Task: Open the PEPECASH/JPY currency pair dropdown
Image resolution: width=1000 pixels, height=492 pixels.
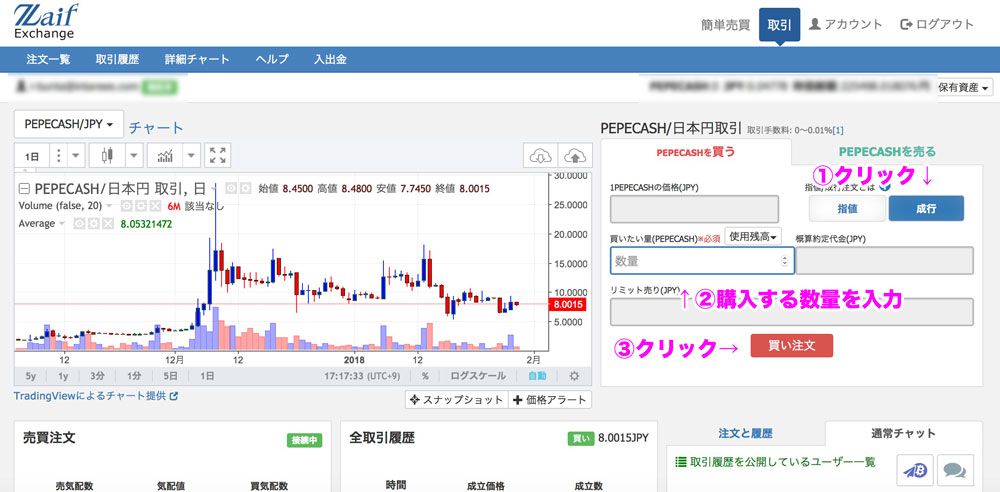Action: coord(69,124)
